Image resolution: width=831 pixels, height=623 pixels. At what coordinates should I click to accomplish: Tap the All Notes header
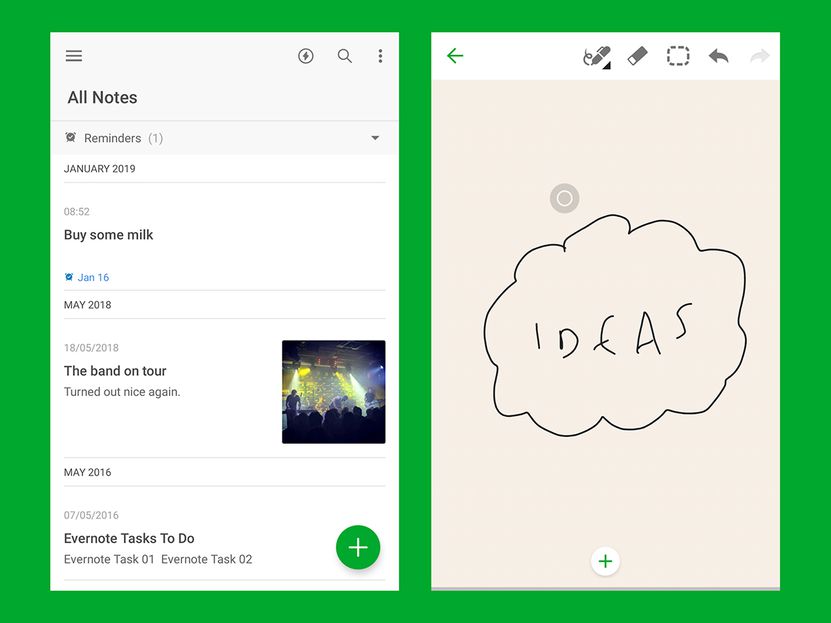[101, 98]
